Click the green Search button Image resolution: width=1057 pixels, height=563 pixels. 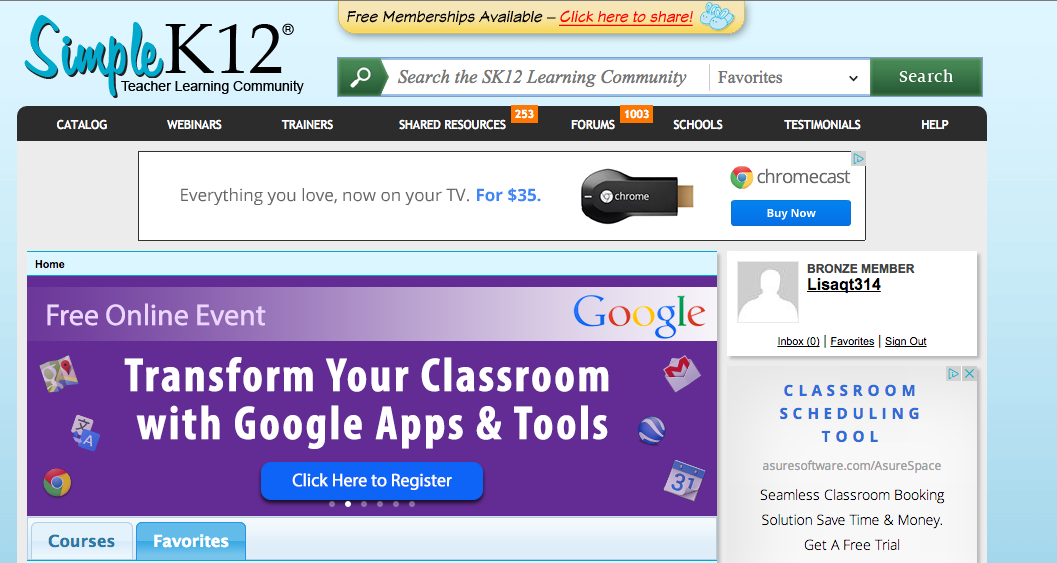[x=926, y=77]
